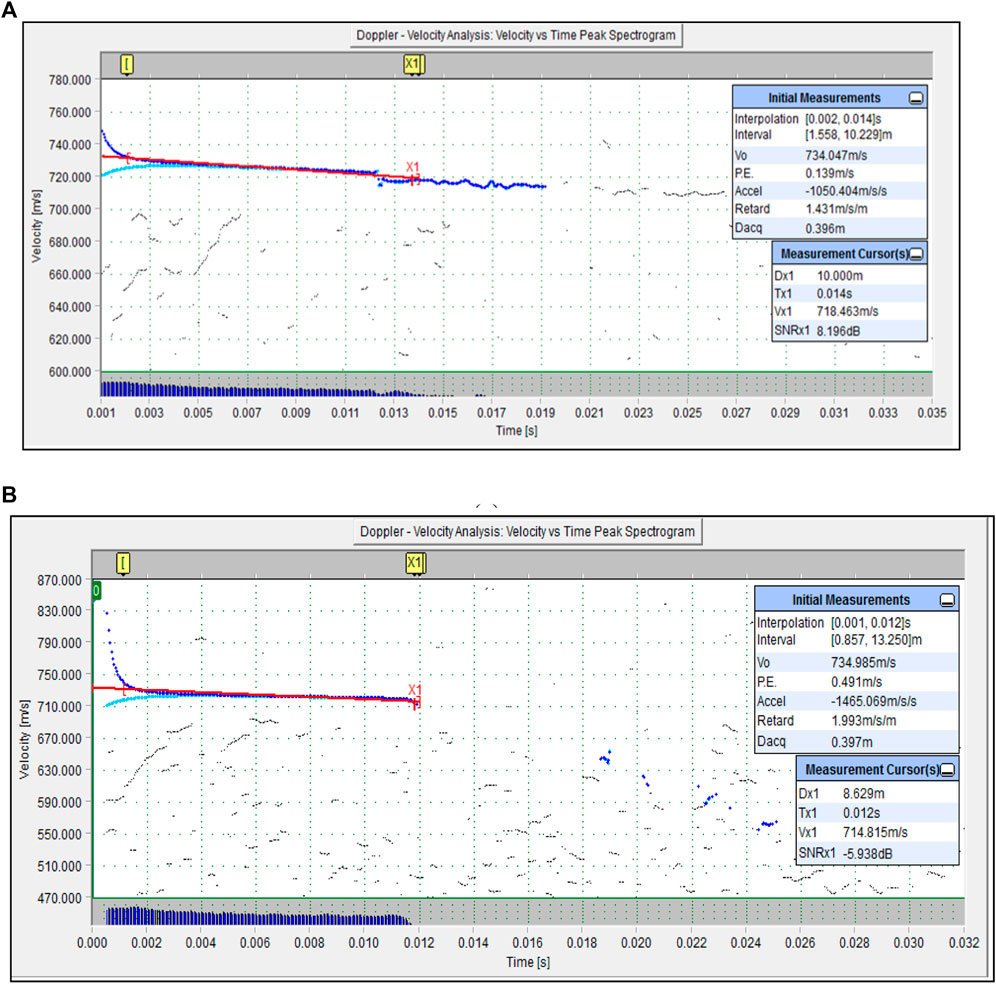This screenshot has width=996, height=984.
Task: Click the red X1 label on chart B curve
Action: pos(415,689)
